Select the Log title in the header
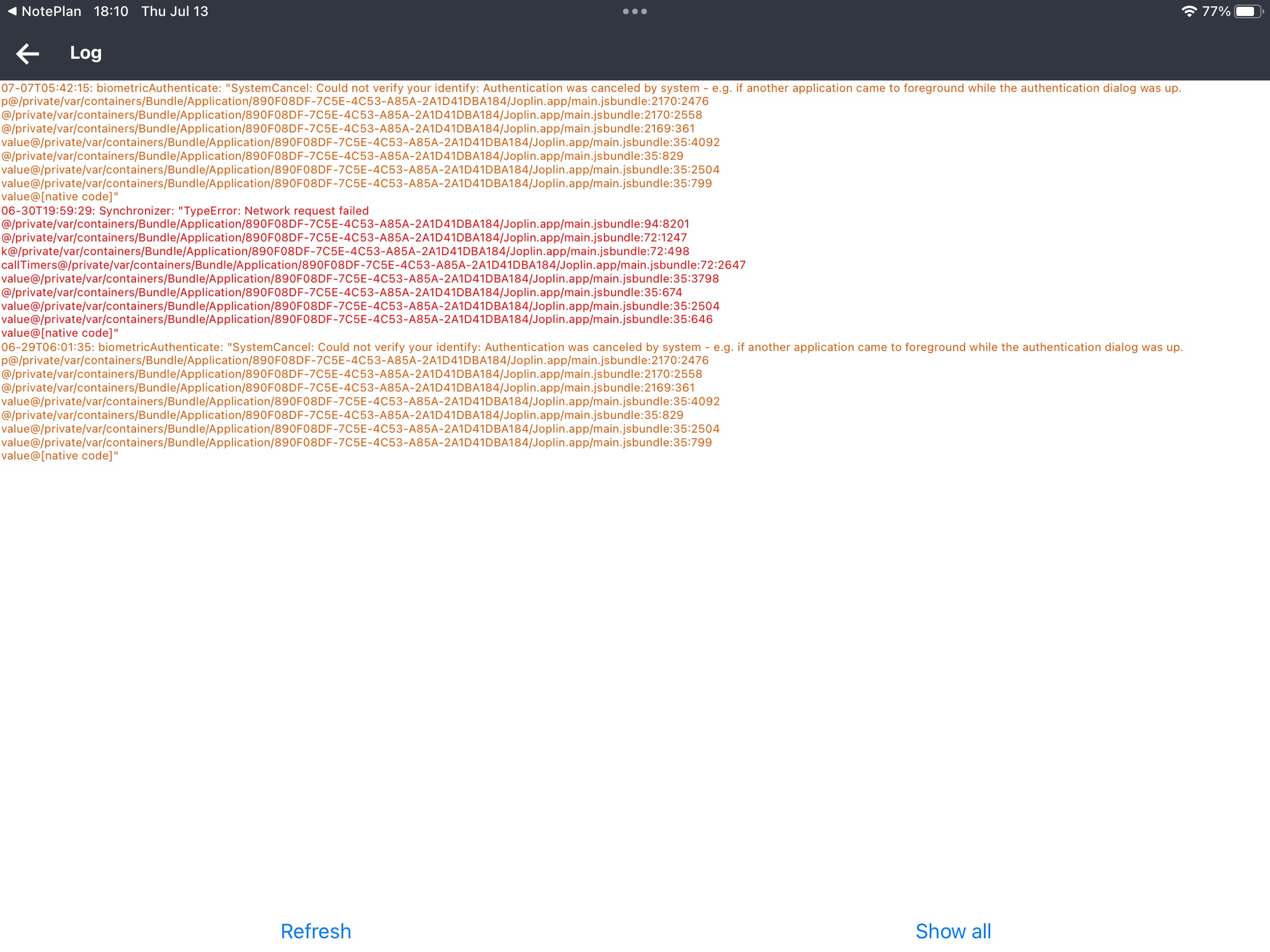The height and width of the screenshot is (952, 1270). pos(85,53)
